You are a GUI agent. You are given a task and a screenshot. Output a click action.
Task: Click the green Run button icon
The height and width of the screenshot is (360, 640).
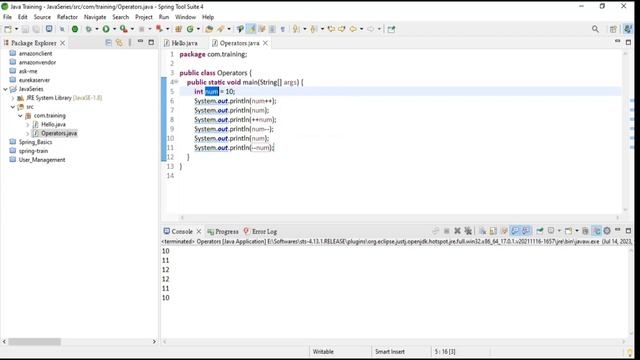coord(106,29)
